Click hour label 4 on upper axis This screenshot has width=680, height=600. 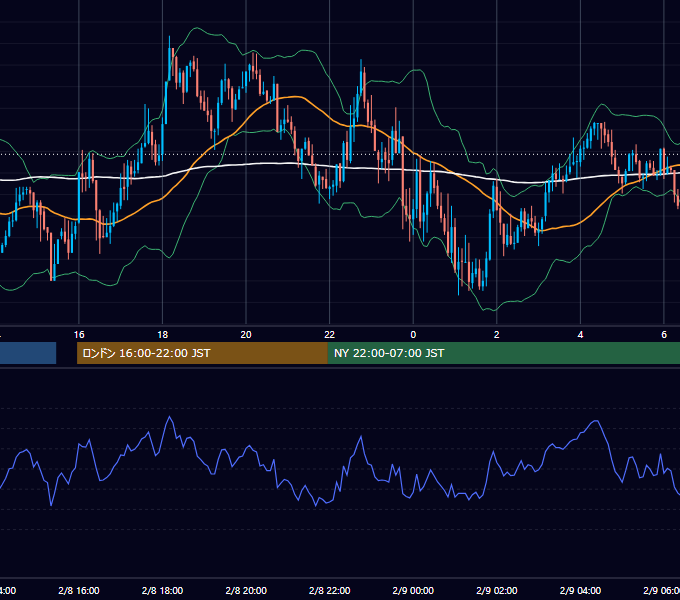pyautogui.click(x=580, y=335)
